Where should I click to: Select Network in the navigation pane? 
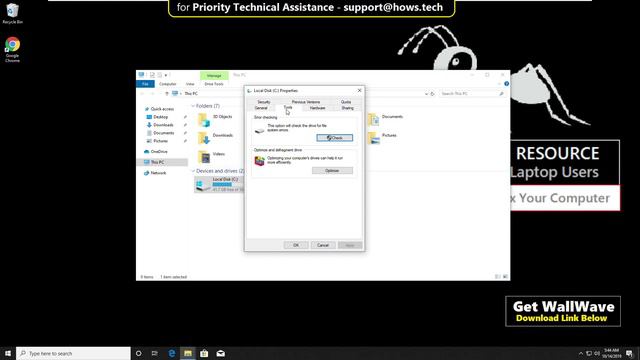158,173
